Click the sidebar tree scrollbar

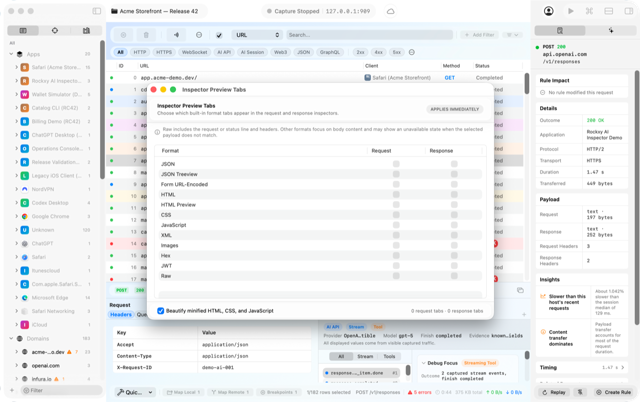[x=102, y=109]
